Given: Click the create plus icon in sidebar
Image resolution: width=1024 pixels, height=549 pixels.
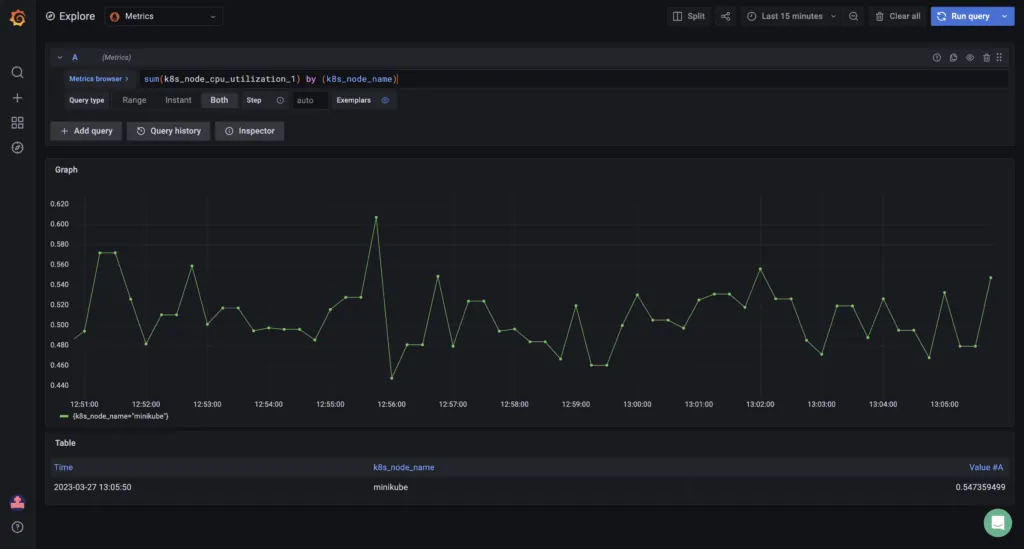Looking at the screenshot, I should (18, 98).
